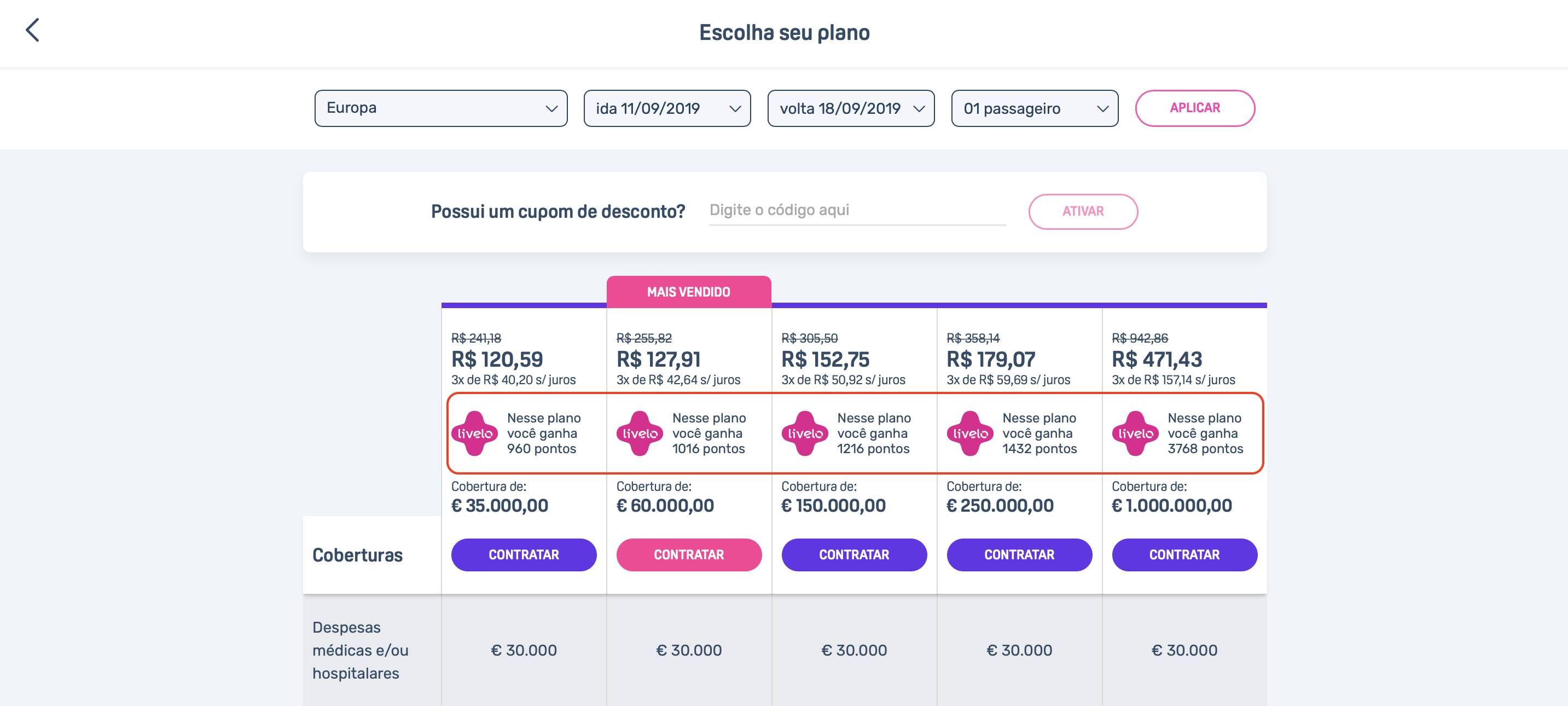1568x706 pixels.
Task: Activate coupon with the ATIVAR button
Action: pos(1083,211)
